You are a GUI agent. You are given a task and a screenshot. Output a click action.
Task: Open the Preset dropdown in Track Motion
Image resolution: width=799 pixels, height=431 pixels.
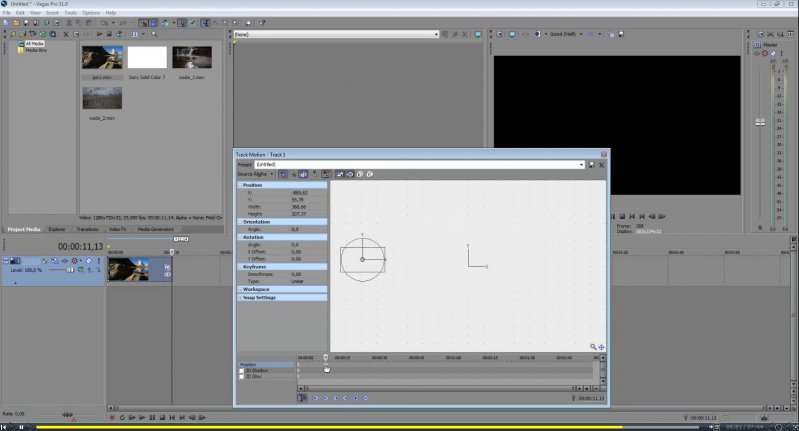pyautogui.click(x=581, y=165)
